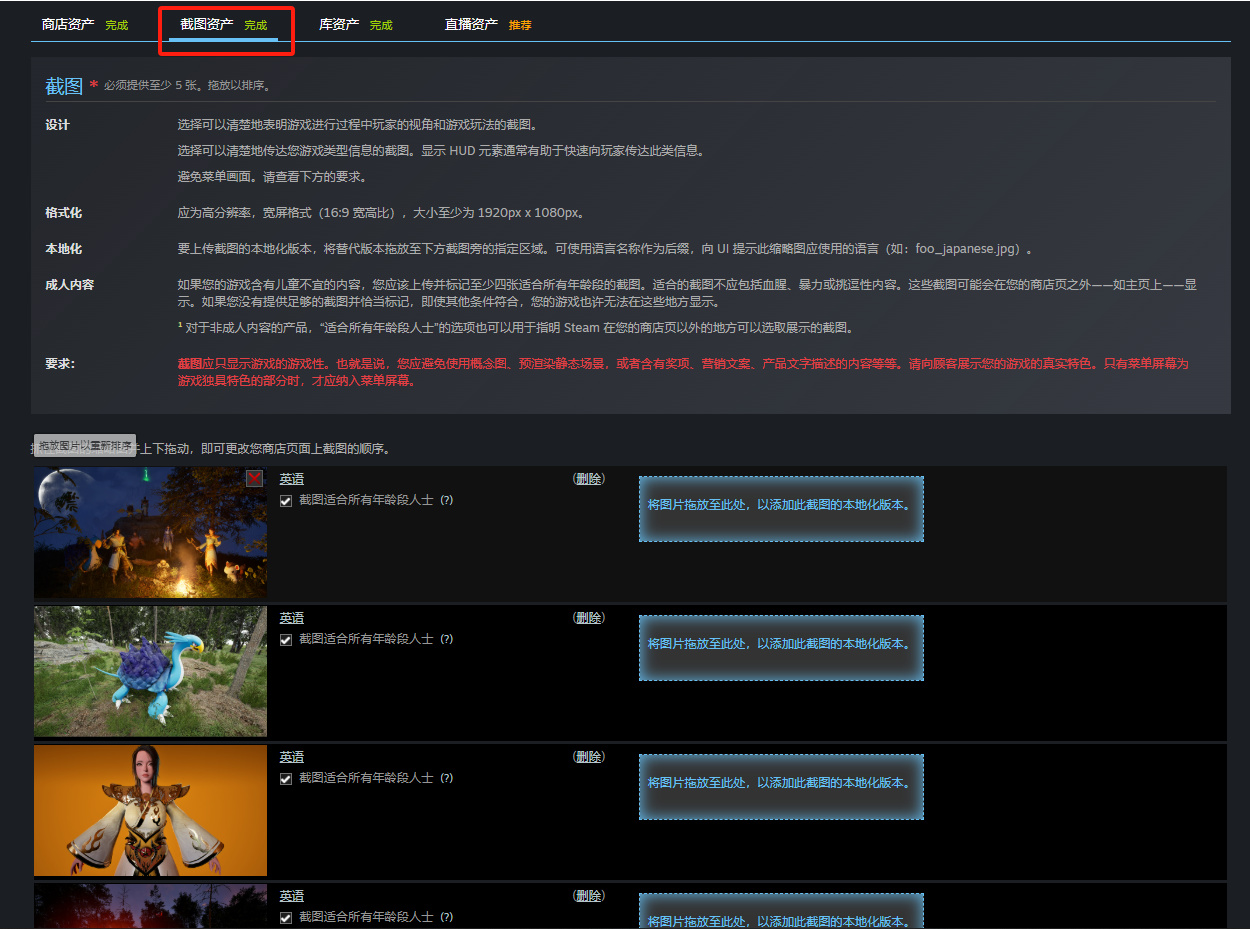
Task: Click the 英语 label of the robed woman screenshot
Action: click(x=291, y=757)
